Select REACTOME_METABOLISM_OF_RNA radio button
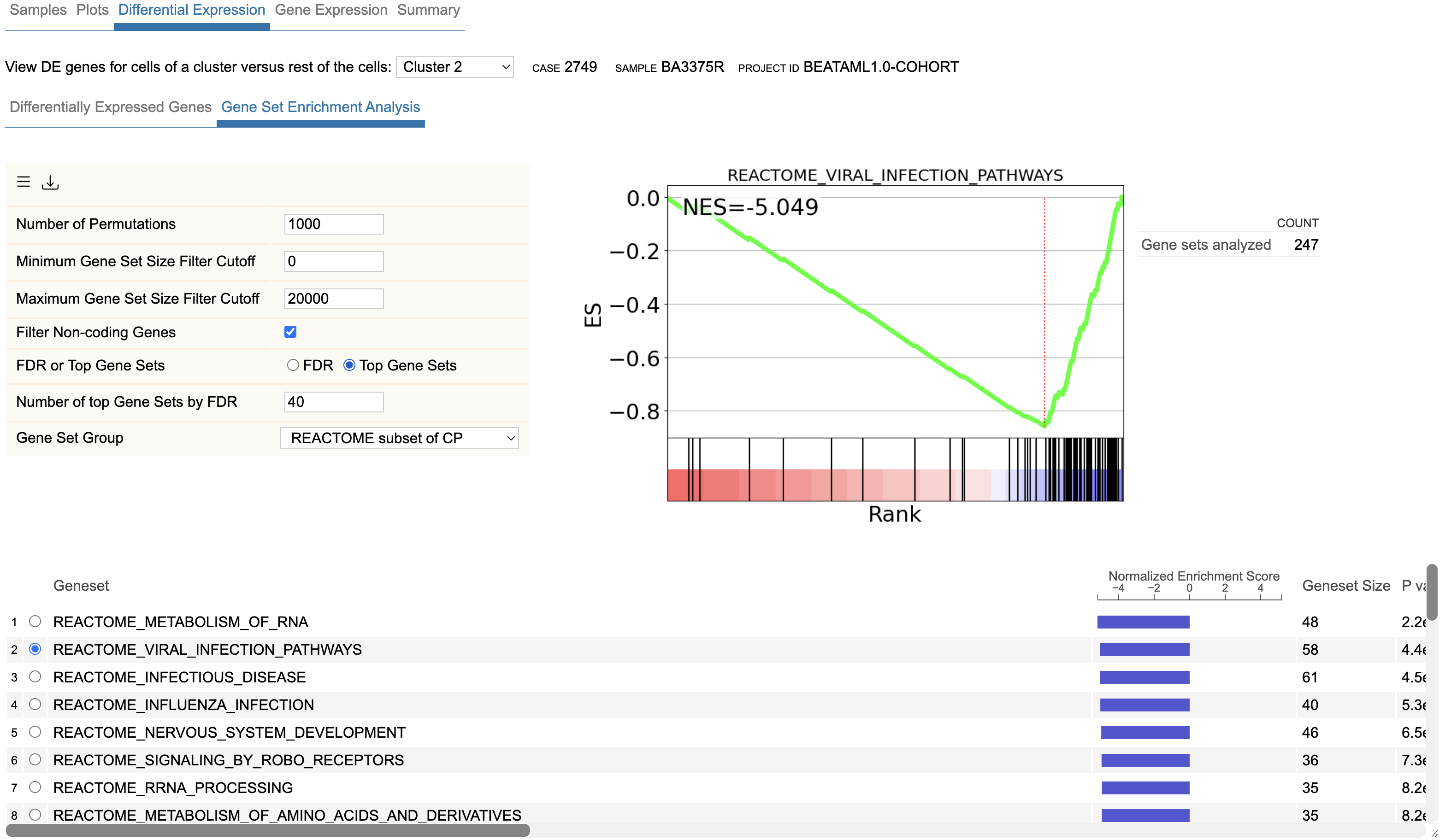The height and width of the screenshot is (840, 1451). [35, 621]
